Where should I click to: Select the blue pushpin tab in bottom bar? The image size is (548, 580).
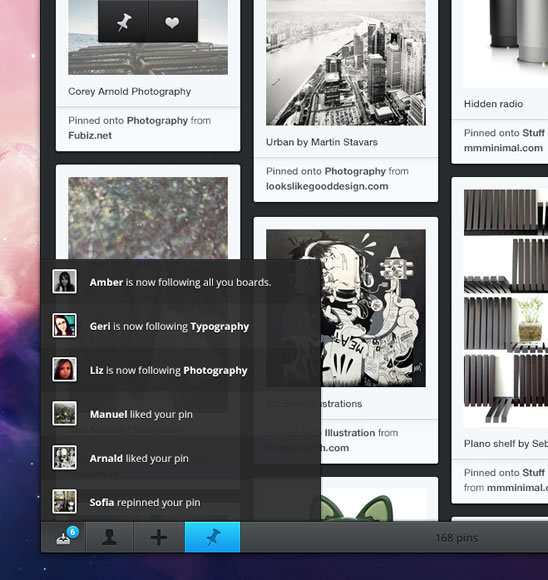[212, 537]
